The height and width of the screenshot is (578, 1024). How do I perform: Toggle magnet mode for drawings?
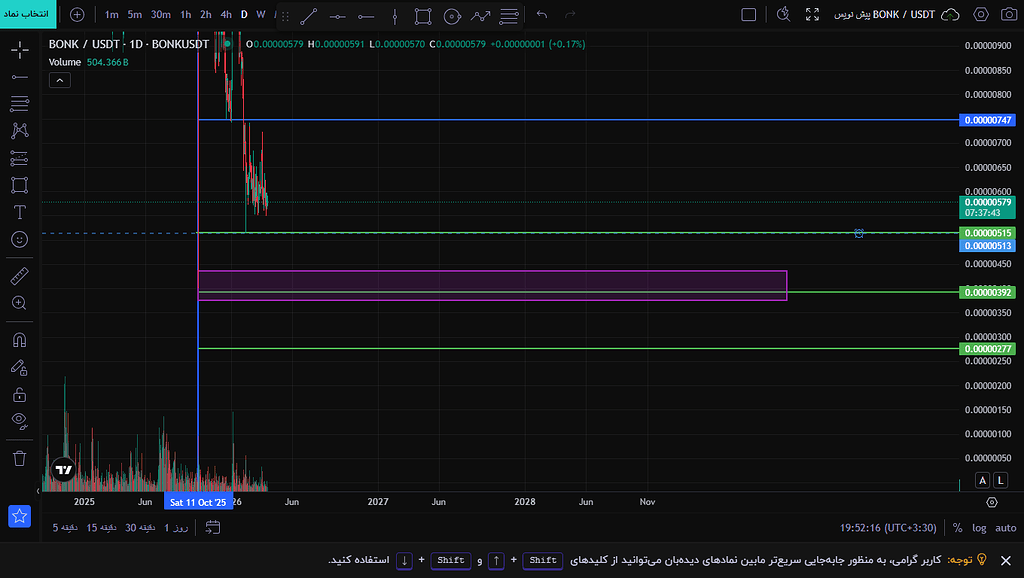[x=19, y=340]
